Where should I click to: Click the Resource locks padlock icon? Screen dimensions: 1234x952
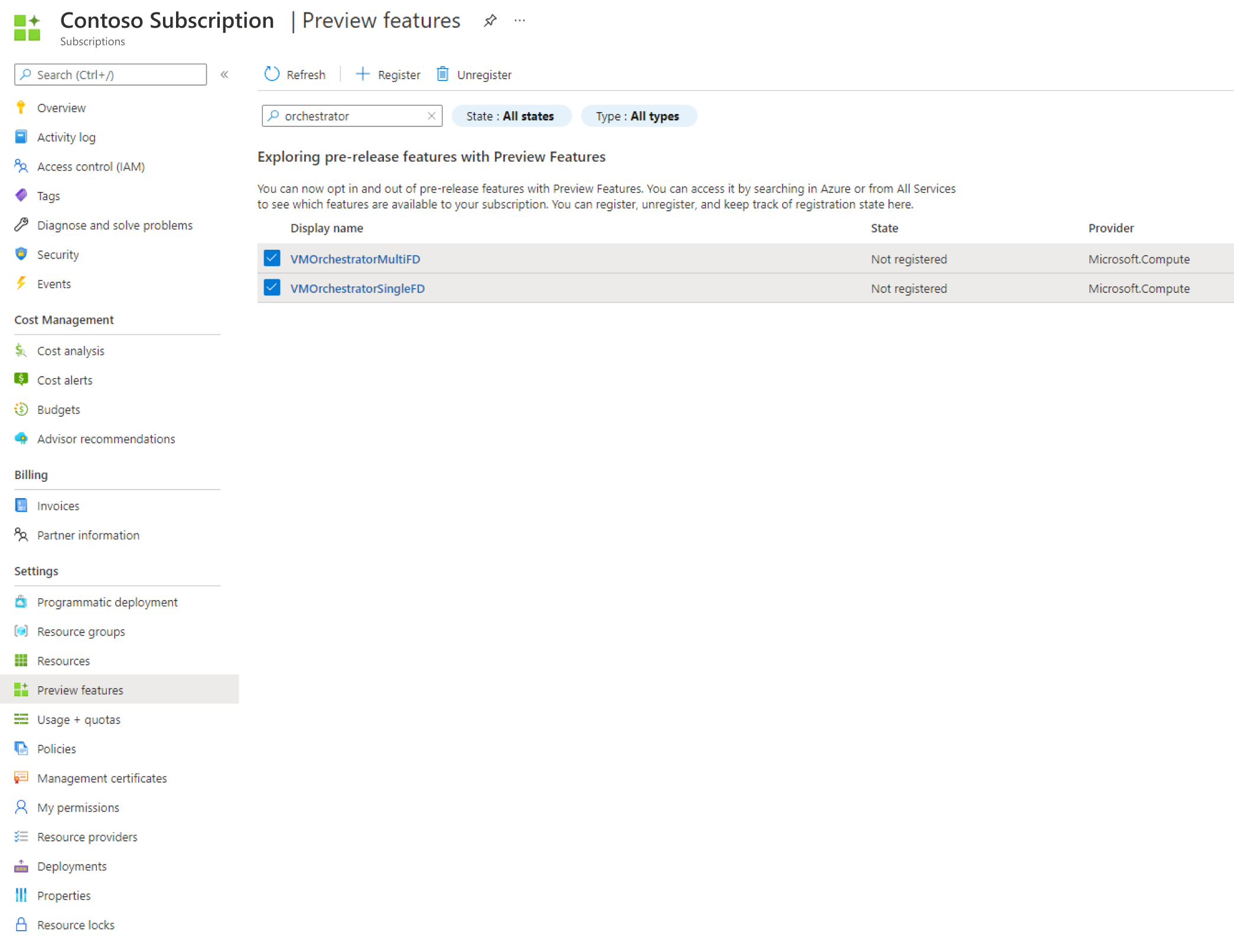pos(21,925)
